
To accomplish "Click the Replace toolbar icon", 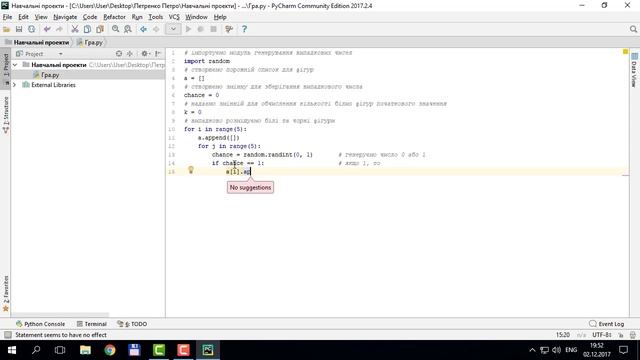I will click(x=128, y=29).
